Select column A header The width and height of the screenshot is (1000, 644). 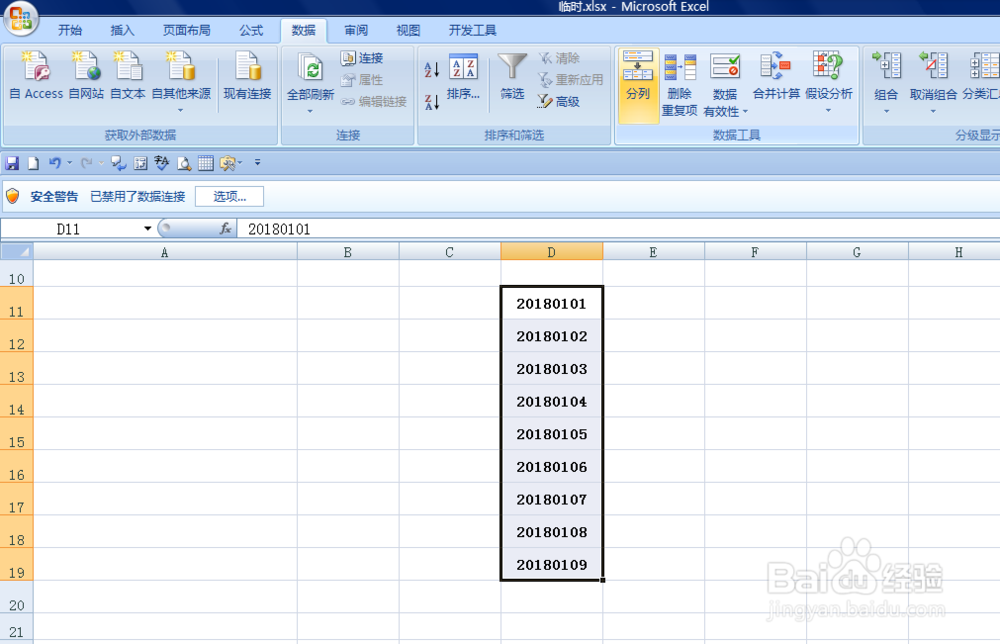tap(165, 252)
